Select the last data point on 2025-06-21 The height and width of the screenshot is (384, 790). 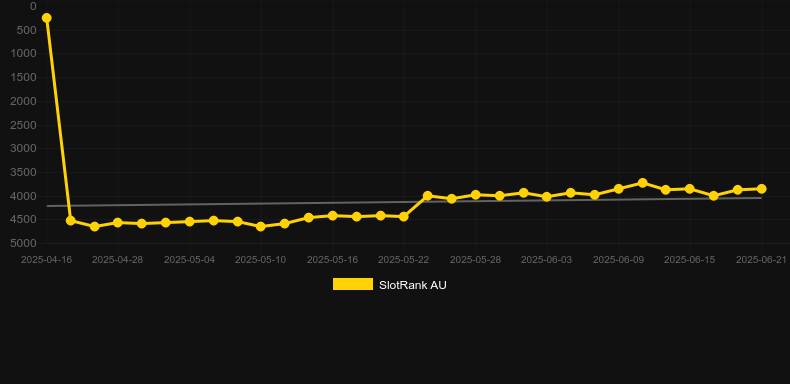[761, 188]
